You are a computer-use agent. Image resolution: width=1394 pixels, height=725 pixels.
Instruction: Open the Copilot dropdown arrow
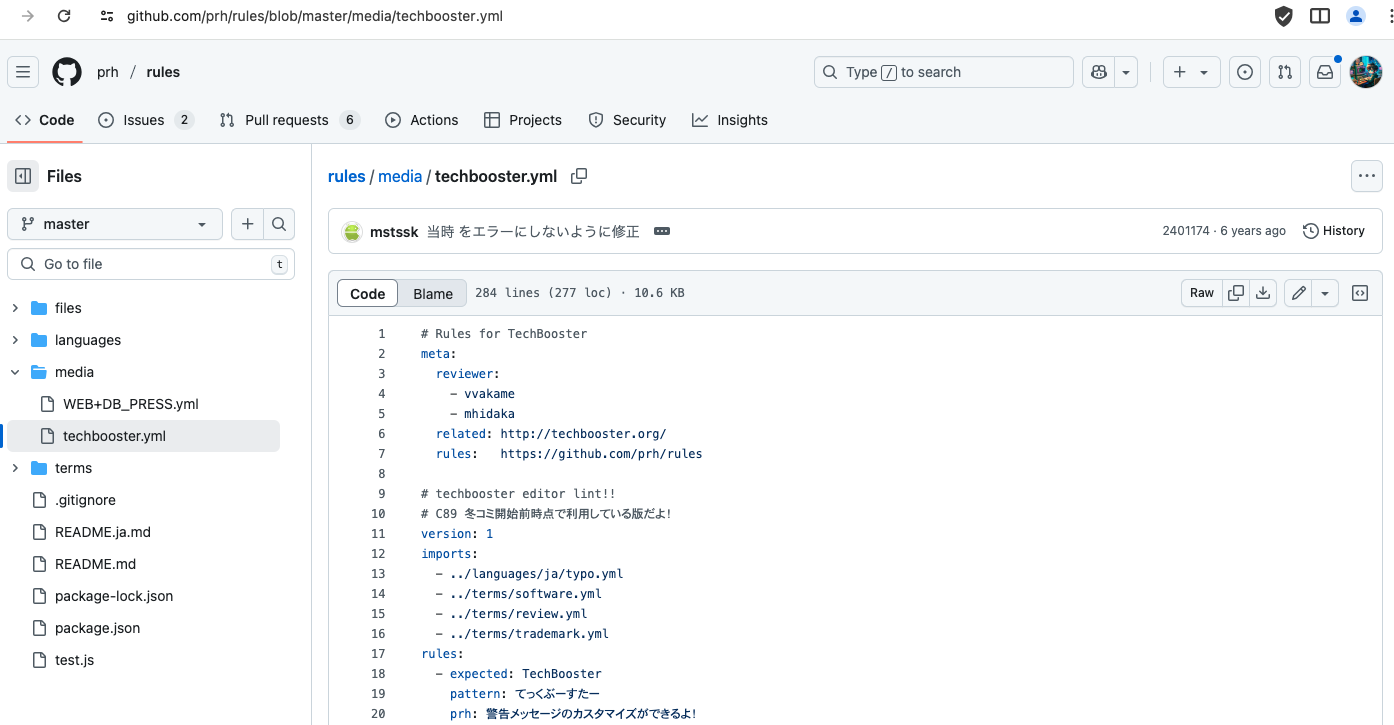click(1126, 72)
